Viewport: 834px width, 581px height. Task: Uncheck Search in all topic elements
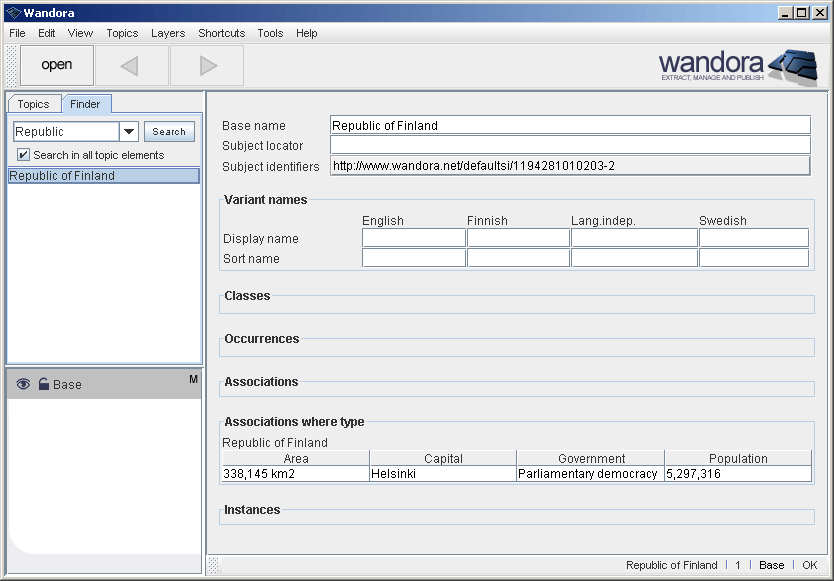pos(23,154)
